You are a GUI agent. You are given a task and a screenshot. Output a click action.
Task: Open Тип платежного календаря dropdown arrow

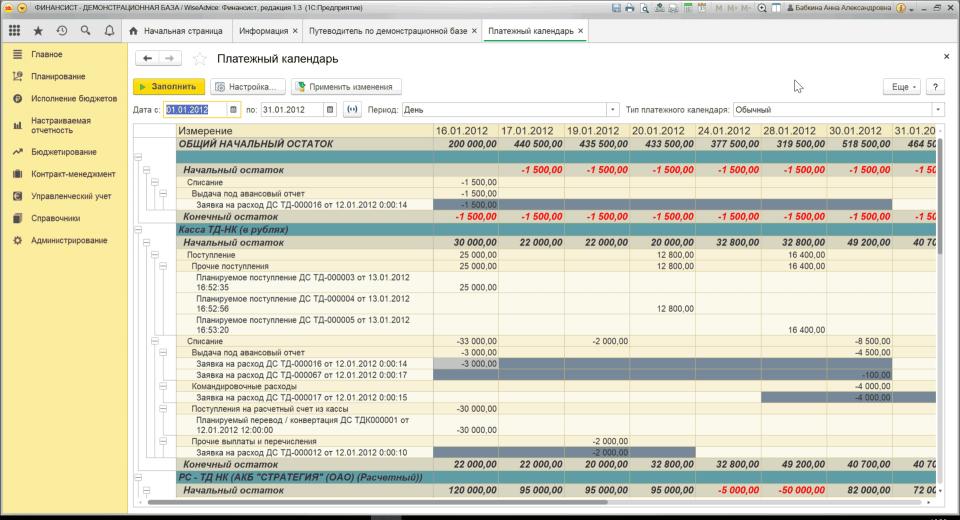pos(938,110)
